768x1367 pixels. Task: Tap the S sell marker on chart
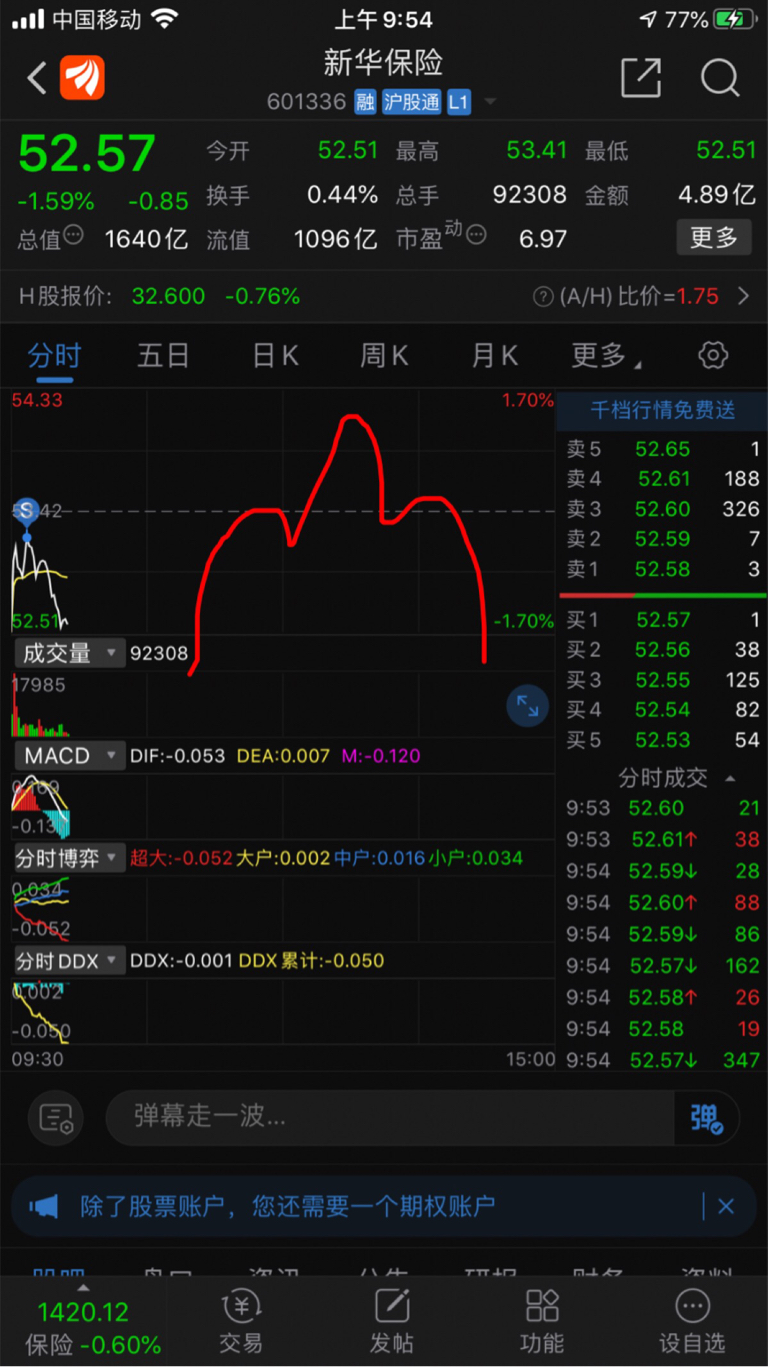26,511
